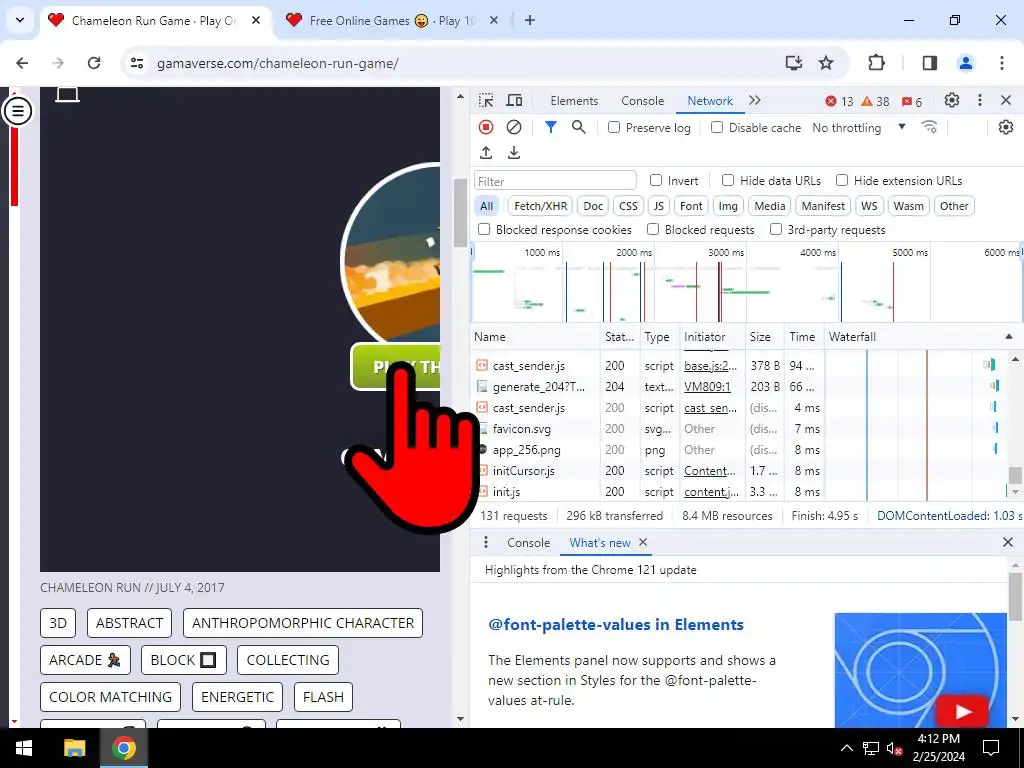Viewport: 1024px width, 768px height.
Task: Check the Invert filter option
Action: pos(656,180)
